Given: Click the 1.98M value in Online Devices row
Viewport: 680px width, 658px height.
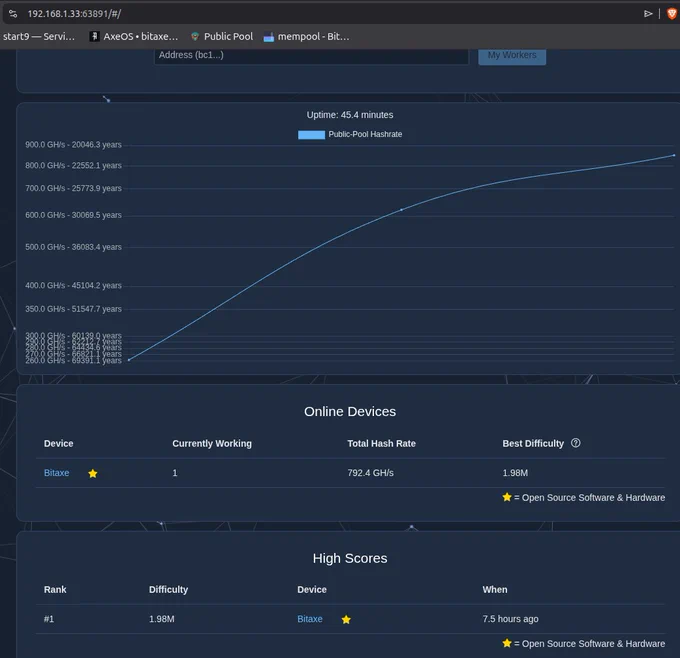Looking at the screenshot, I should (x=515, y=473).
